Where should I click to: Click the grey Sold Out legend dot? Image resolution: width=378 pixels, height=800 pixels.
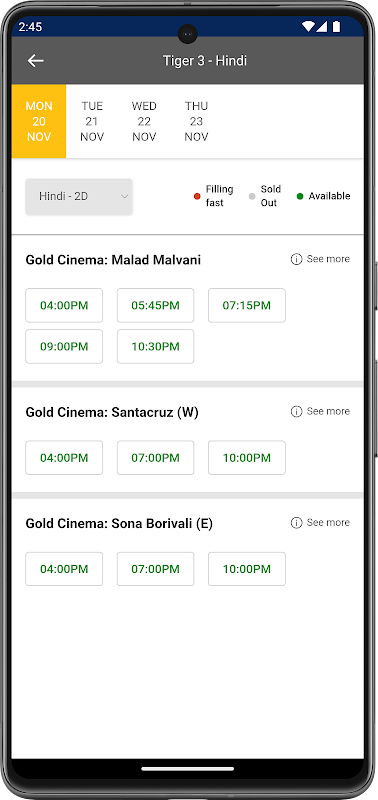(252, 196)
